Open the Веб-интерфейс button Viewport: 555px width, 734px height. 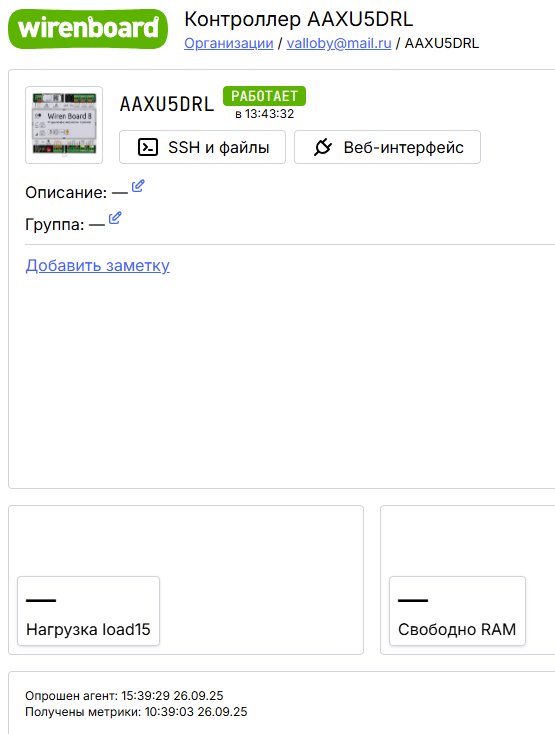click(387, 147)
